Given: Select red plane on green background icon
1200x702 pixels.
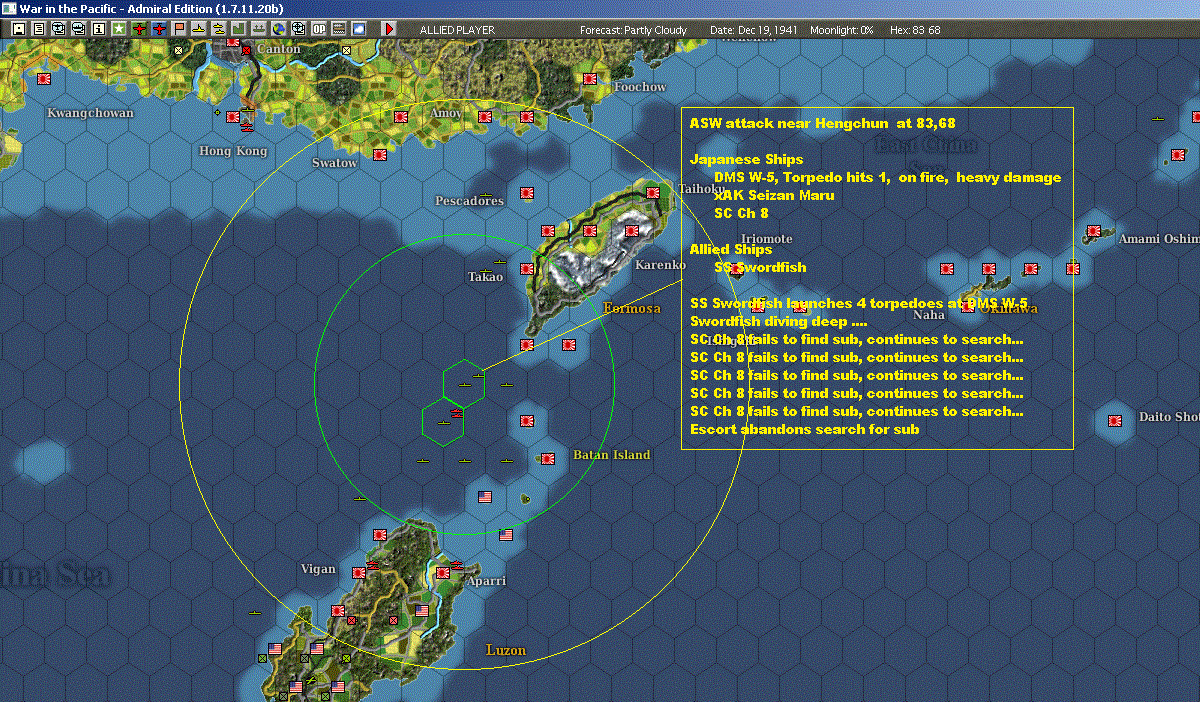Looking at the screenshot, I should tap(138, 29).
